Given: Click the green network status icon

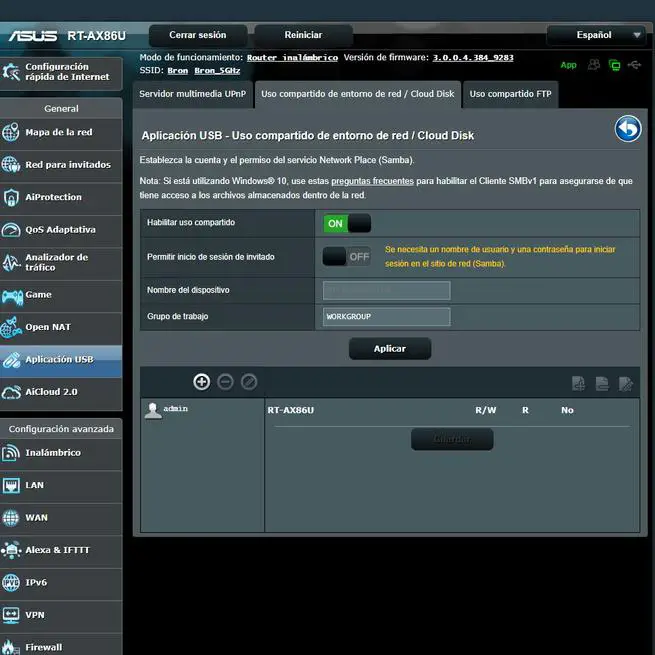Looking at the screenshot, I should click(614, 65).
